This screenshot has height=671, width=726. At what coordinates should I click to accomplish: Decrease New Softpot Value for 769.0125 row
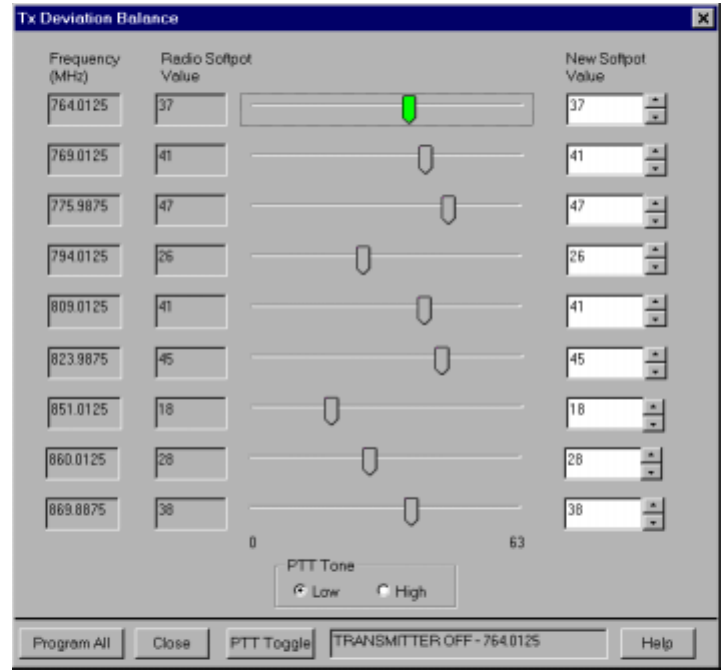point(655,168)
